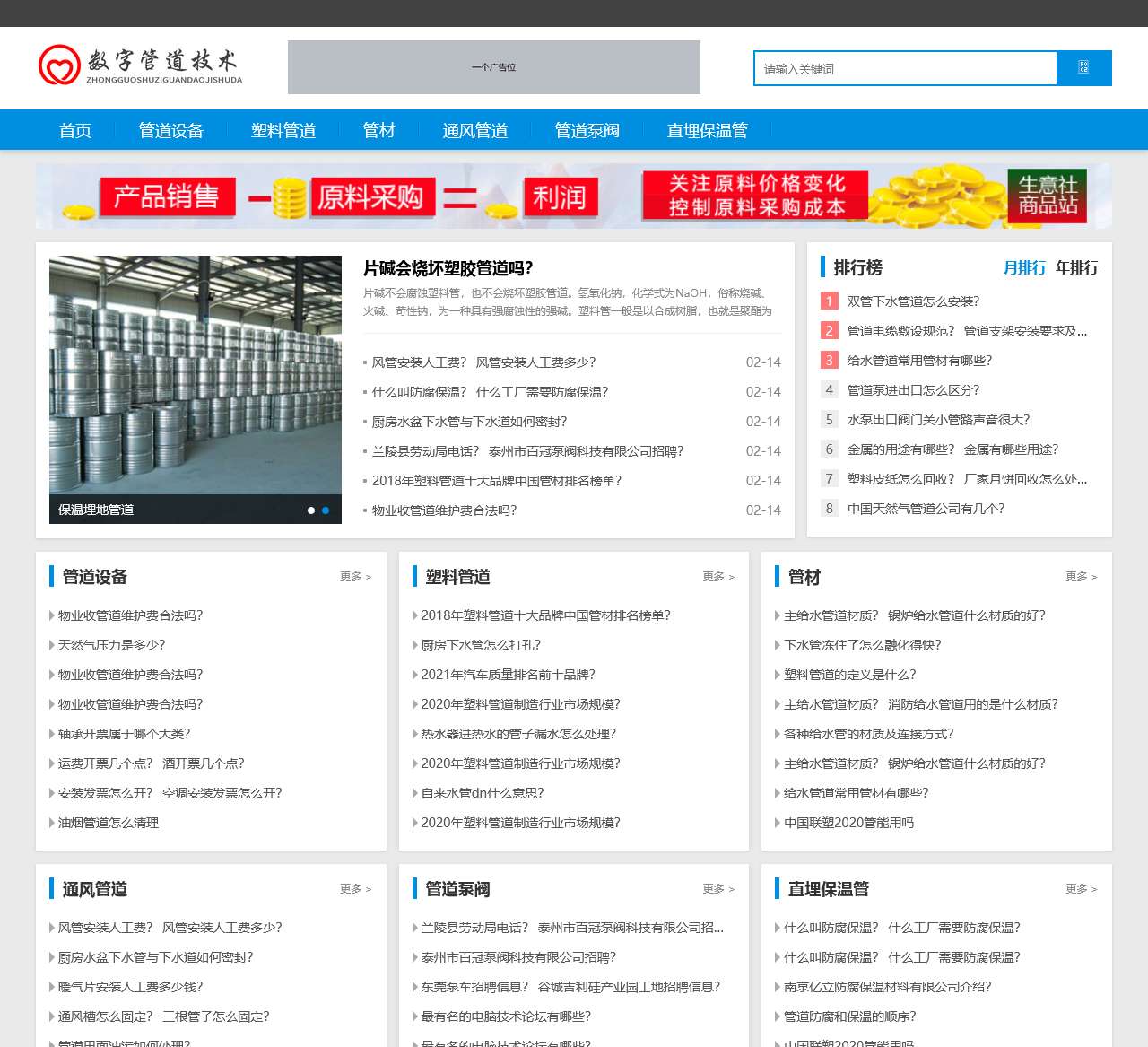
Task: Go to 直埋保温管 in navigation bar
Action: coord(707,131)
